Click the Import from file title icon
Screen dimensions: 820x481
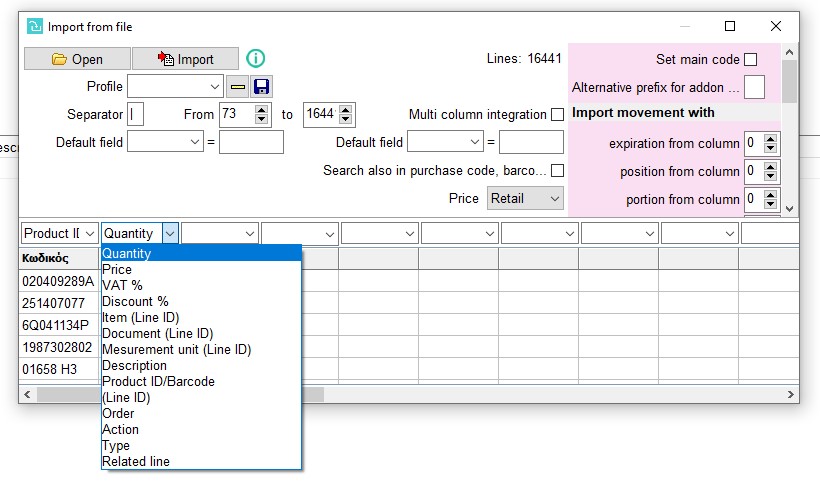coord(35,26)
